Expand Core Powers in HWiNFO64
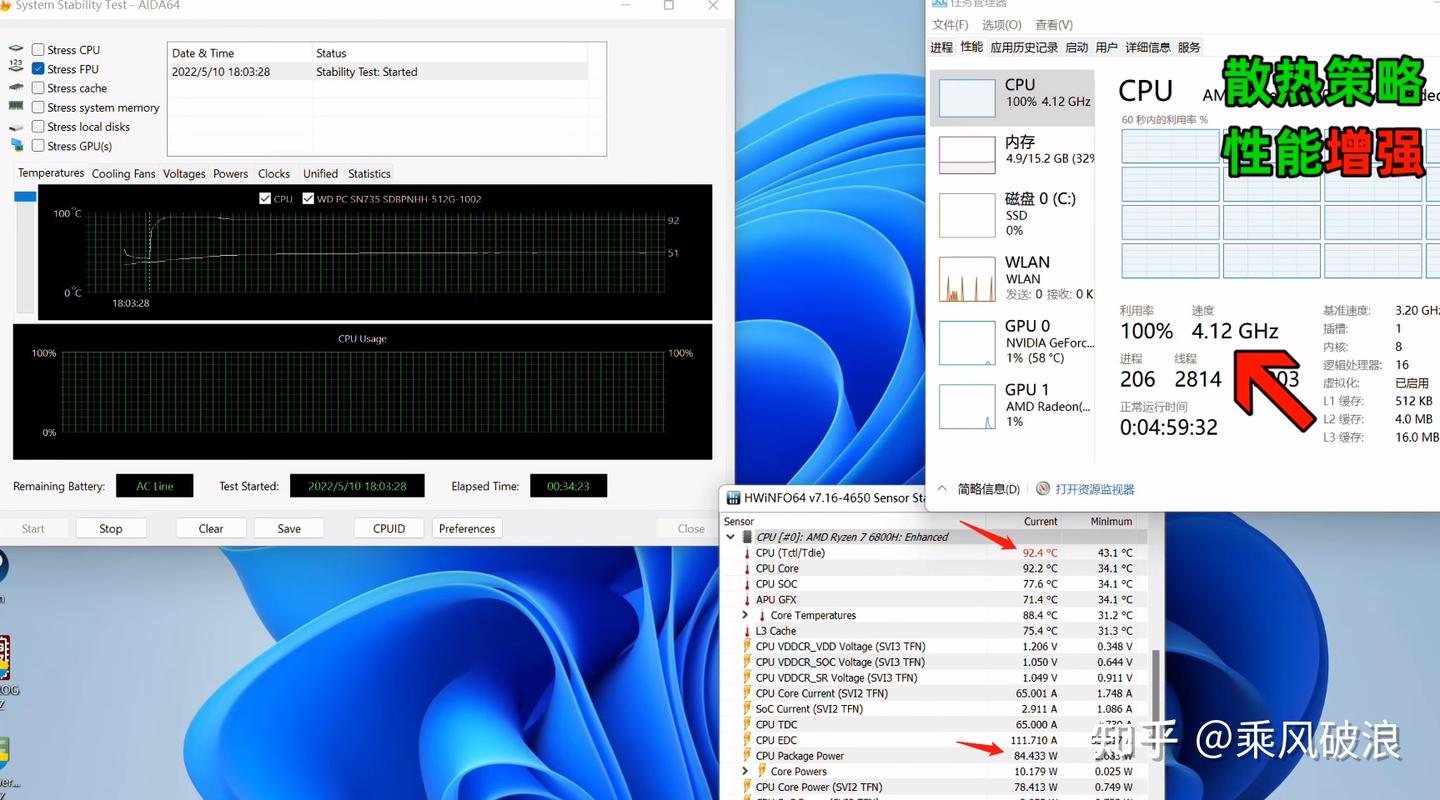Viewport: 1440px width, 800px height. click(744, 771)
